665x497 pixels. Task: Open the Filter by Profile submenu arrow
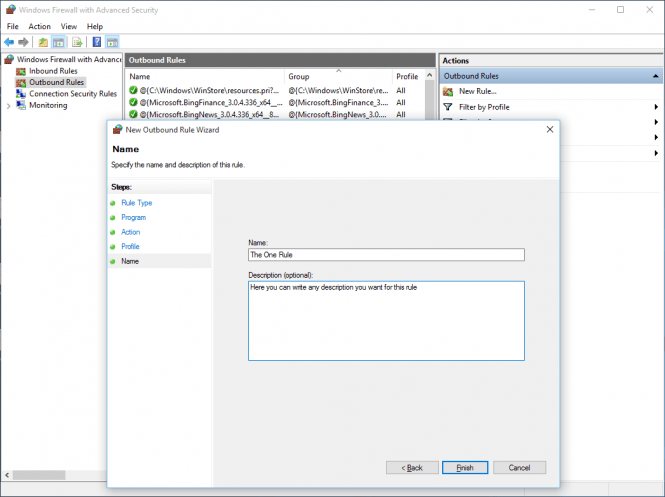click(656, 107)
